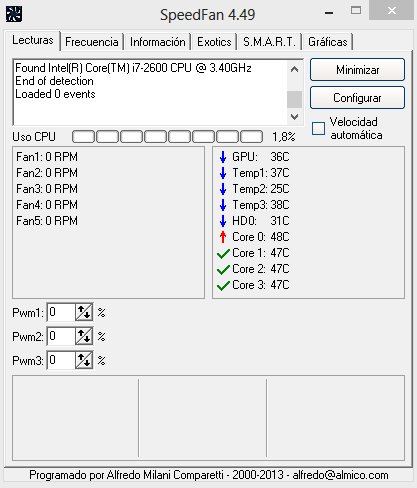The height and width of the screenshot is (488, 417).
Task: Click the 'Fan4: 0 RPM' reading
Action: 47,205
